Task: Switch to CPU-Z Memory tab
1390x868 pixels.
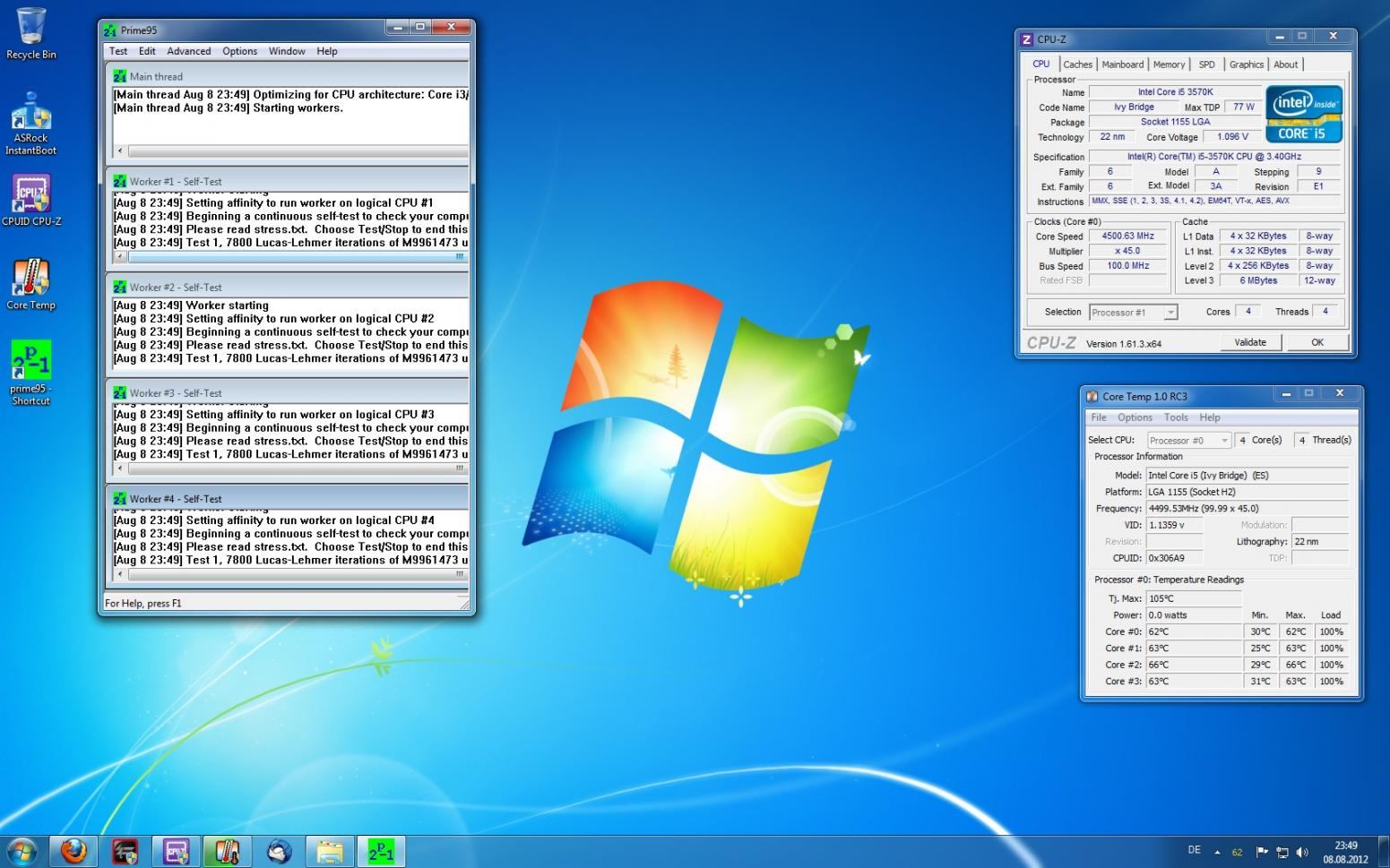Action: click(1169, 64)
